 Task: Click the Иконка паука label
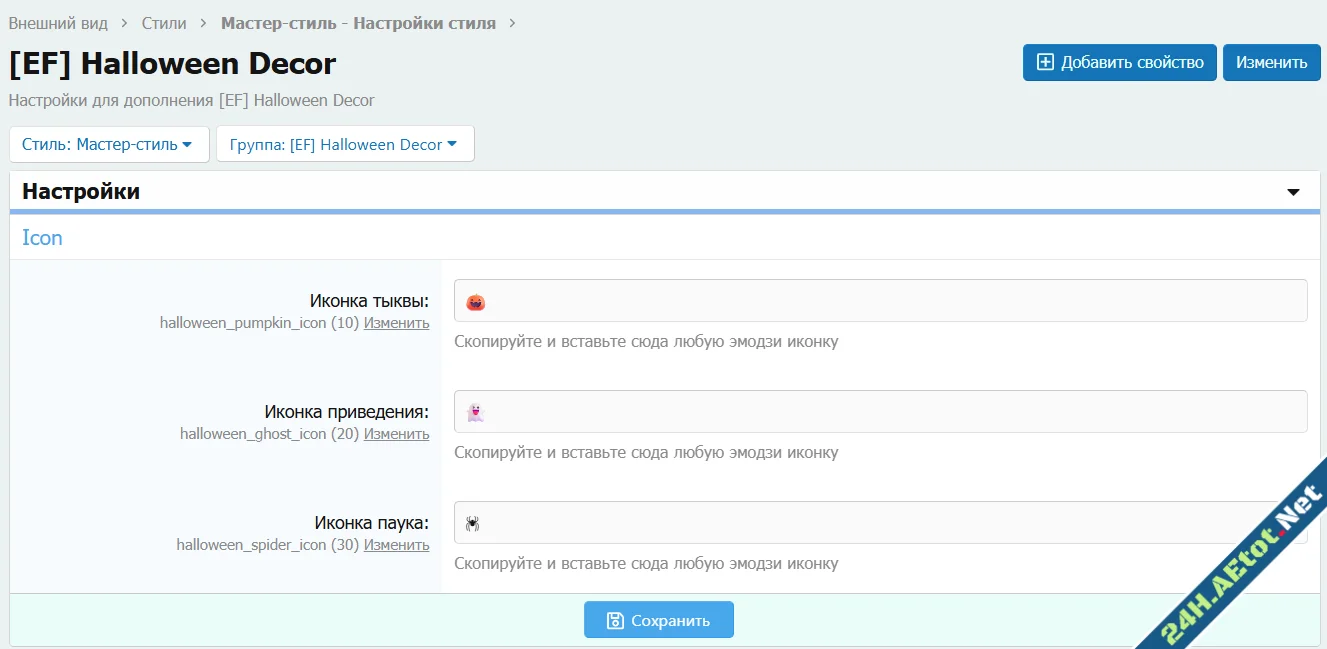tap(371, 523)
